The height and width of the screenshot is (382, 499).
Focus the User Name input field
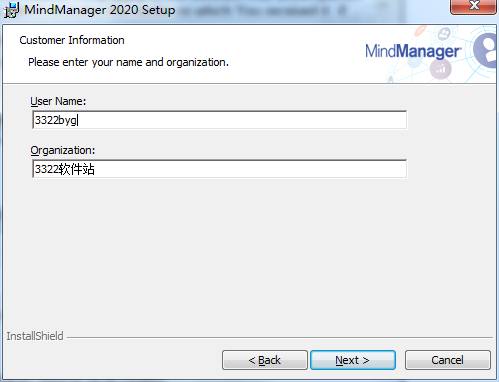coord(220,120)
